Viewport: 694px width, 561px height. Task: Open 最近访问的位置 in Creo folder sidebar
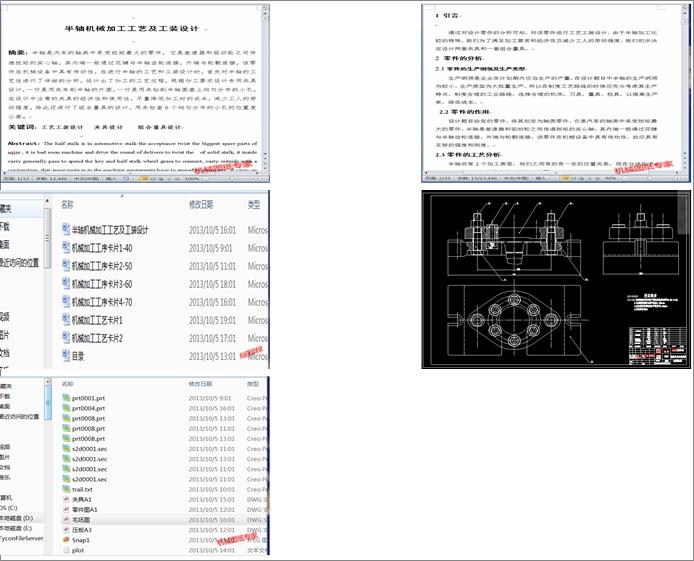[x=19, y=417]
